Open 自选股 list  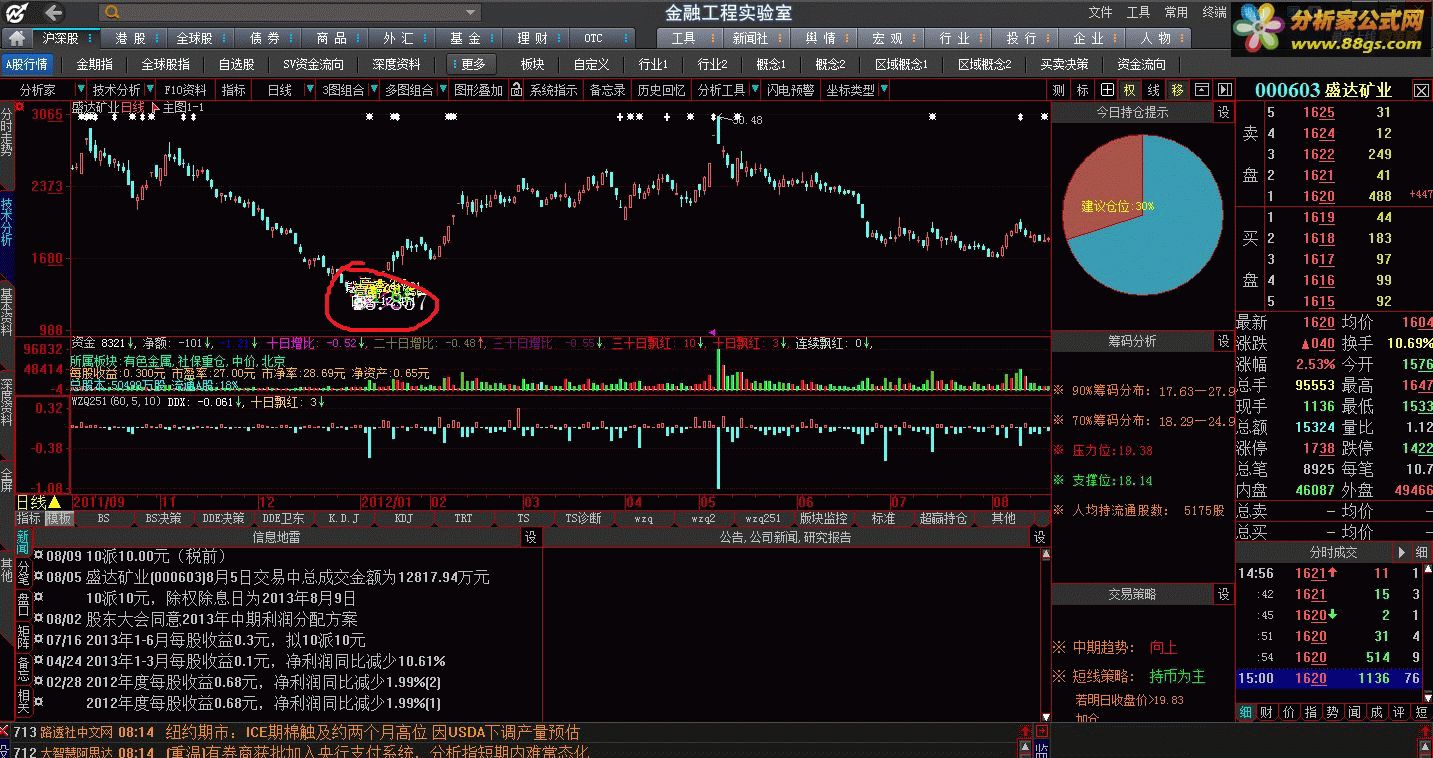click(x=236, y=64)
